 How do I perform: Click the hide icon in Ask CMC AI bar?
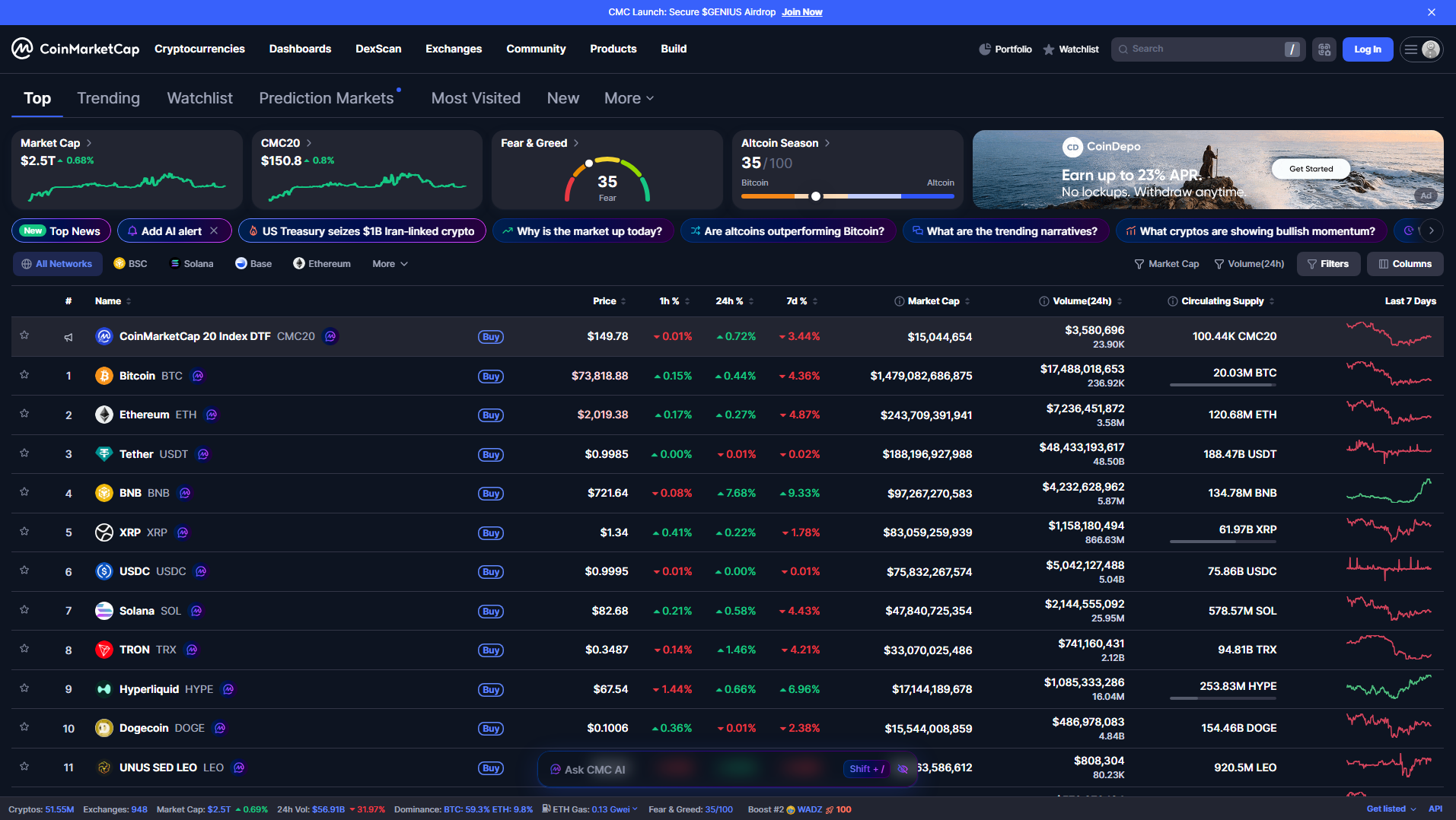(903, 769)
